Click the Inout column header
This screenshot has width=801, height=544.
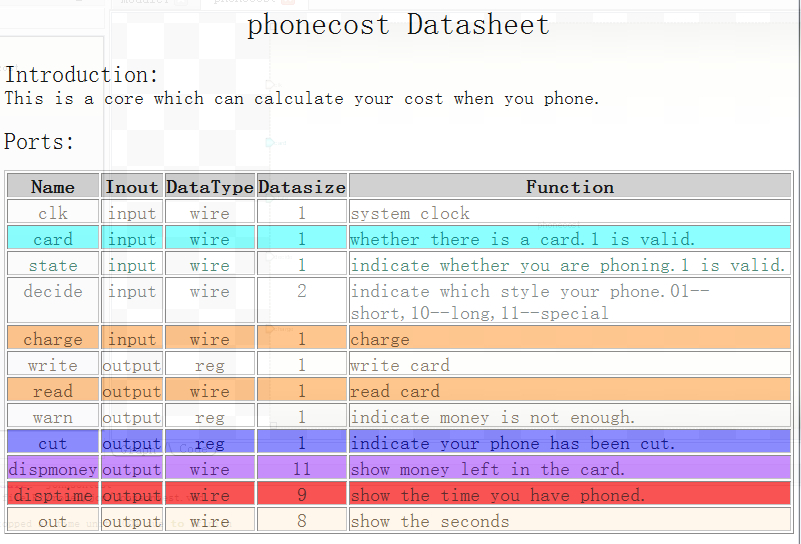(132, 186)
